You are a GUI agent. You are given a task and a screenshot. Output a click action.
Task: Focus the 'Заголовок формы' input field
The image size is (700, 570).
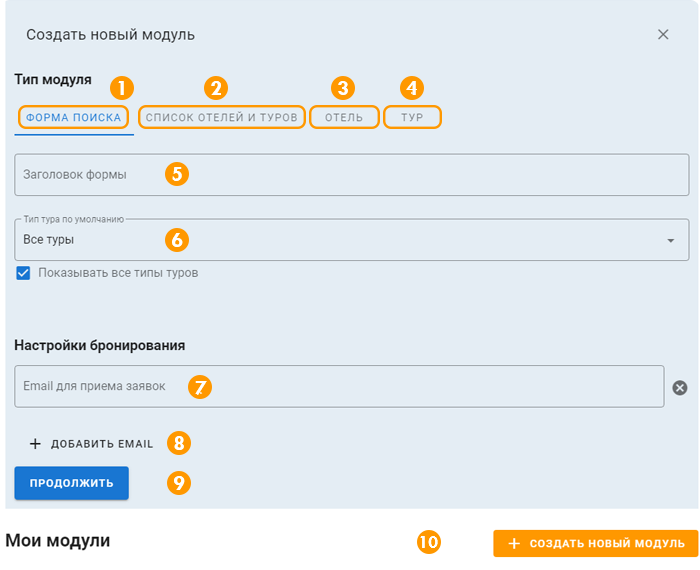pyautogui.click(x=351, y=175)
